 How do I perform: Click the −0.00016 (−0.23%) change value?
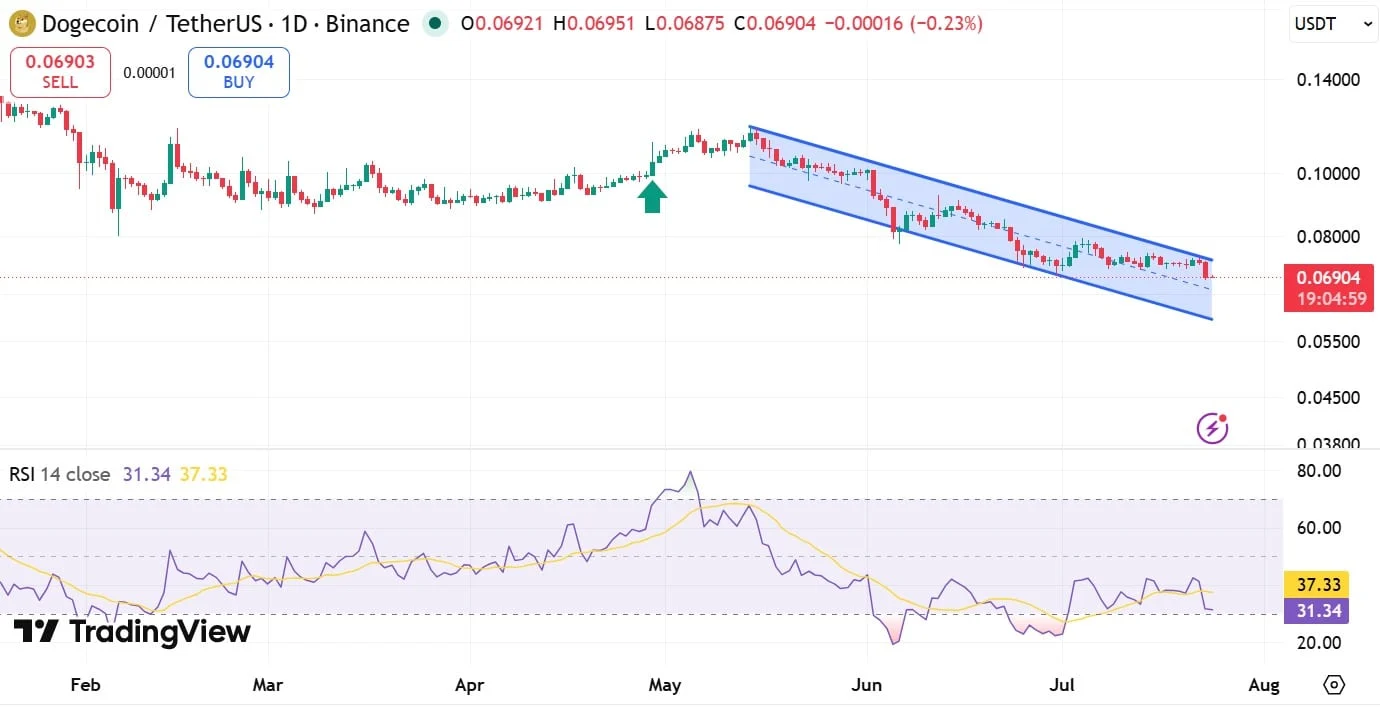(904, 23)
